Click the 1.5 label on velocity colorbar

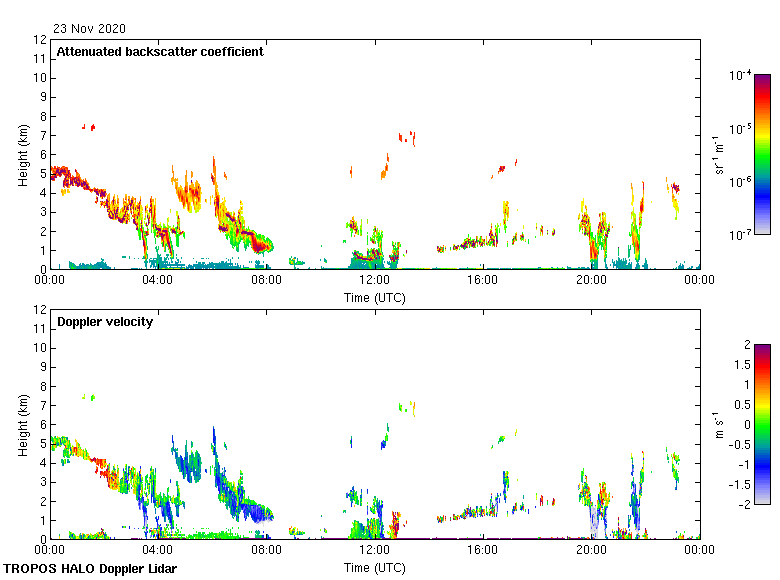745,365
